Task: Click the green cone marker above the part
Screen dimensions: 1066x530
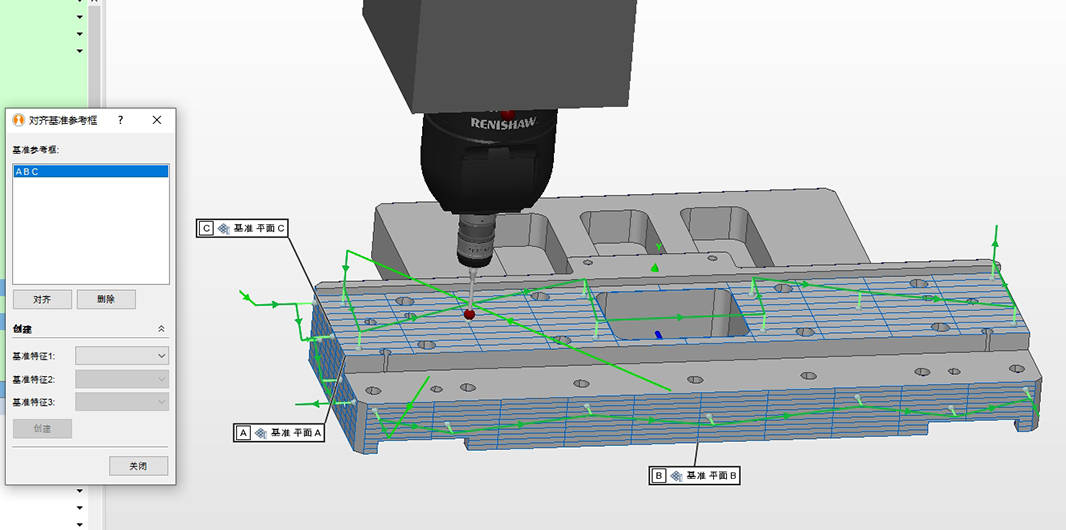Action: click(655, 267)
